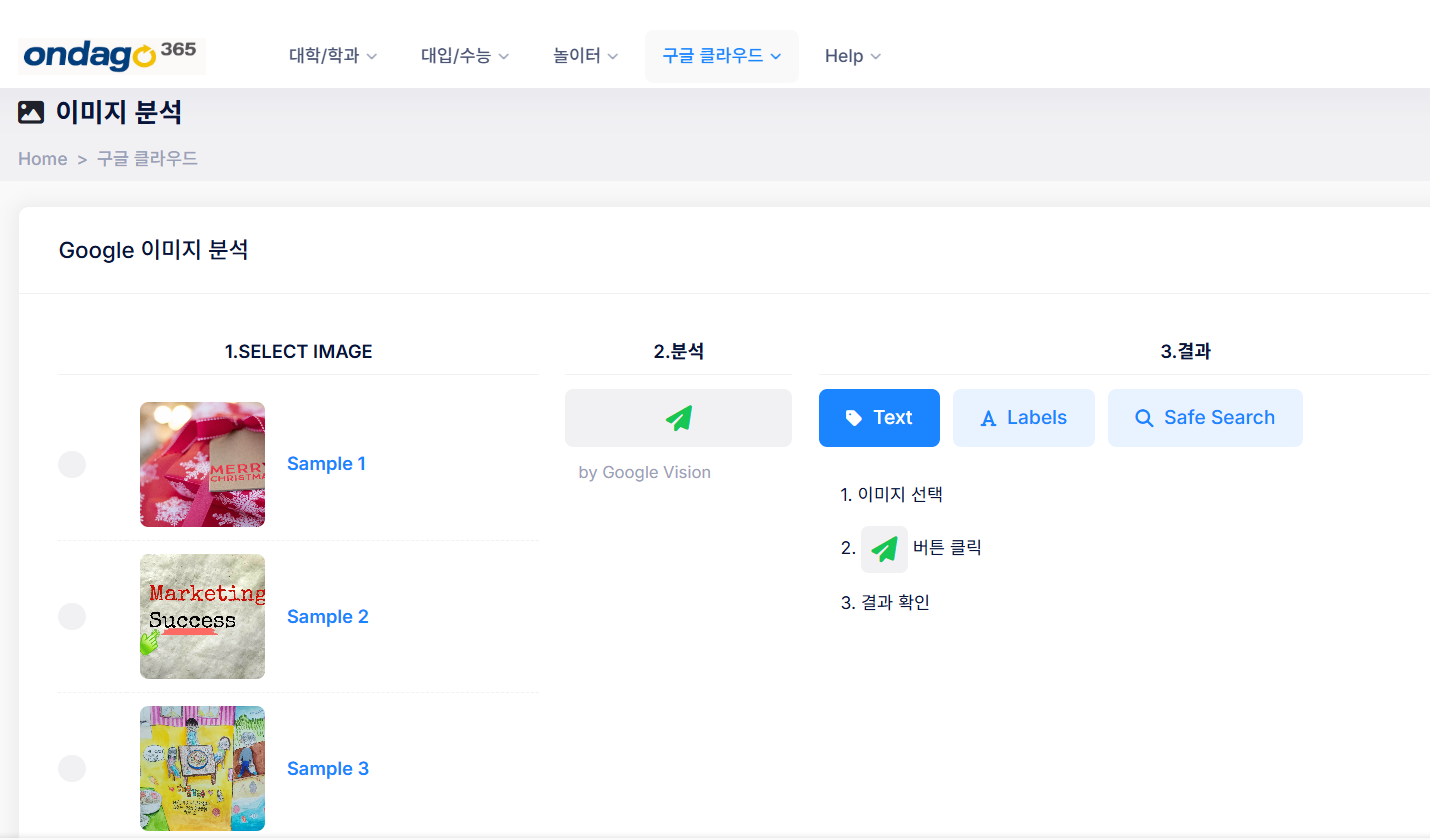Click the '1.SELECT IMAGE' column header

tap(298, 352)
